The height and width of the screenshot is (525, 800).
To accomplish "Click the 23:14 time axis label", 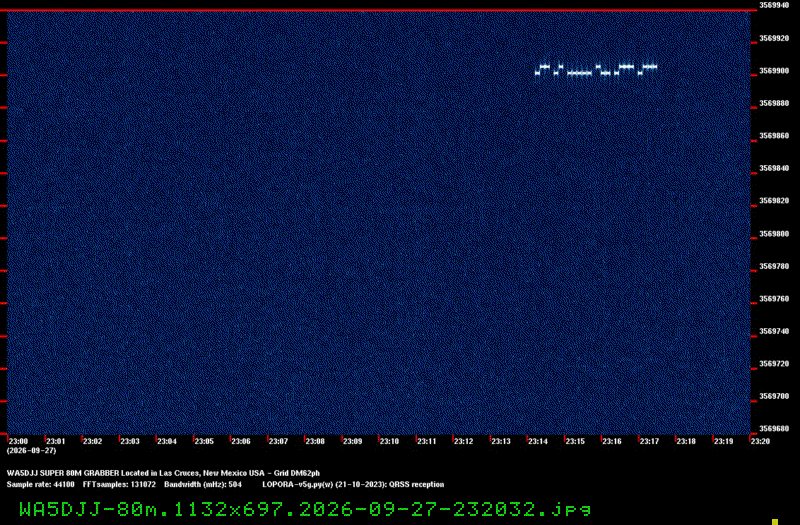I will [538, 441].
